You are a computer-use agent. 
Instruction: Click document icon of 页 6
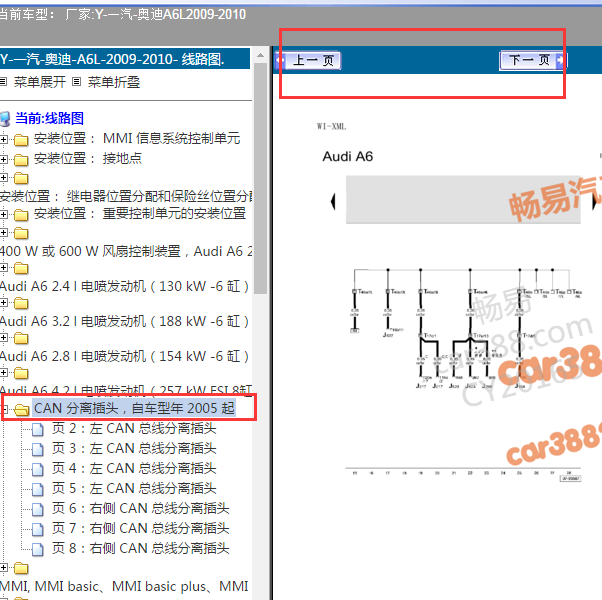click(38, 509)
